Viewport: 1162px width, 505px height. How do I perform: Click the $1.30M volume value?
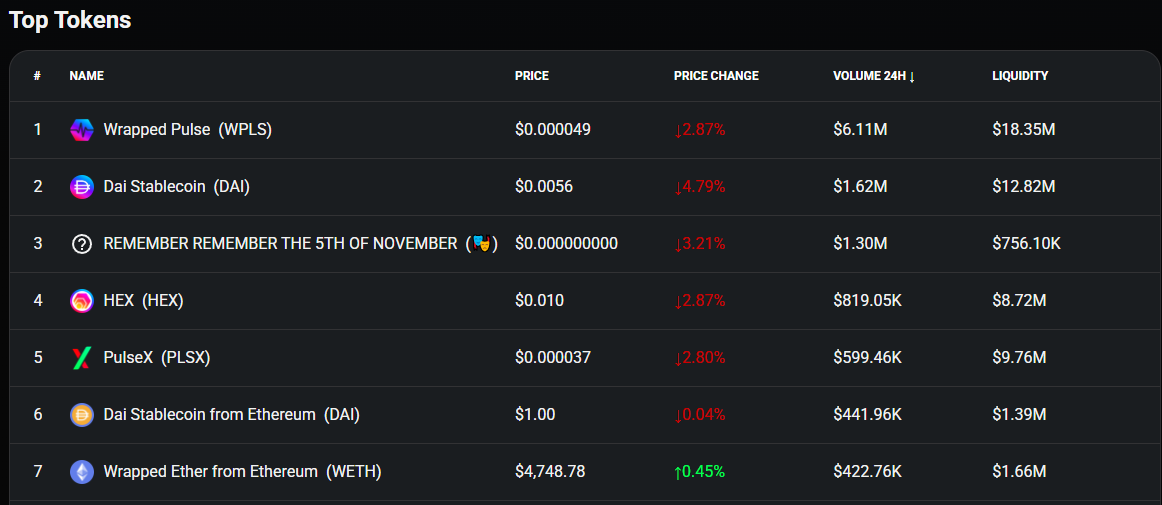pos(860,243)
